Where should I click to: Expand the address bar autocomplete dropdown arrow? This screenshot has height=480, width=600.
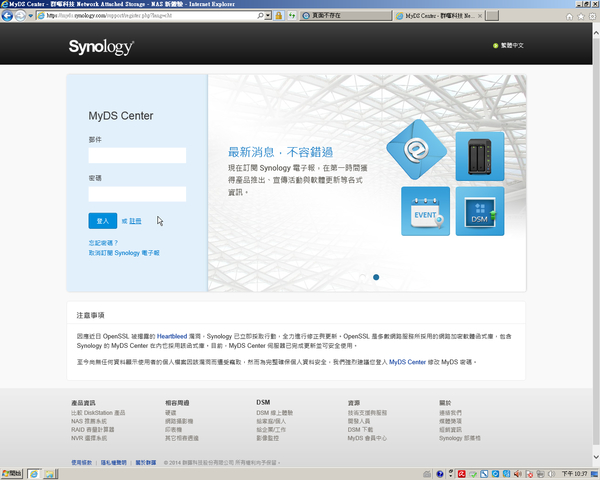tap(268, 16)
